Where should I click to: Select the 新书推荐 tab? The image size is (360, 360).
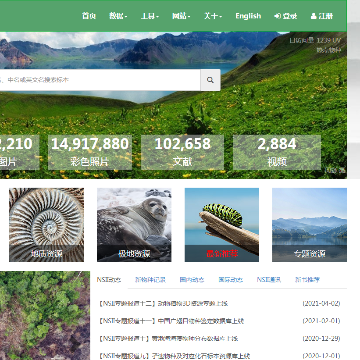click(307, 280)
